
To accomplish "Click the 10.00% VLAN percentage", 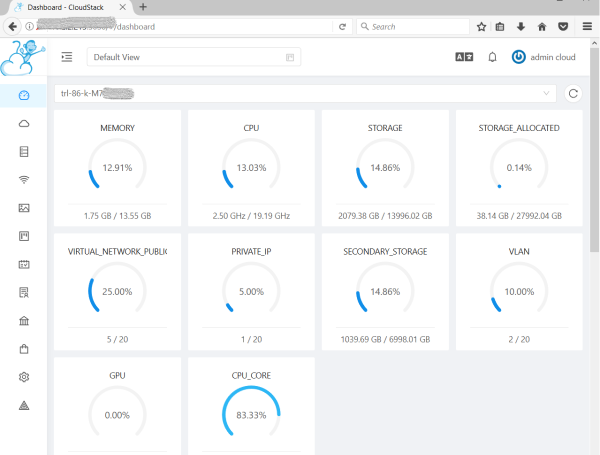I will point(519,292).
